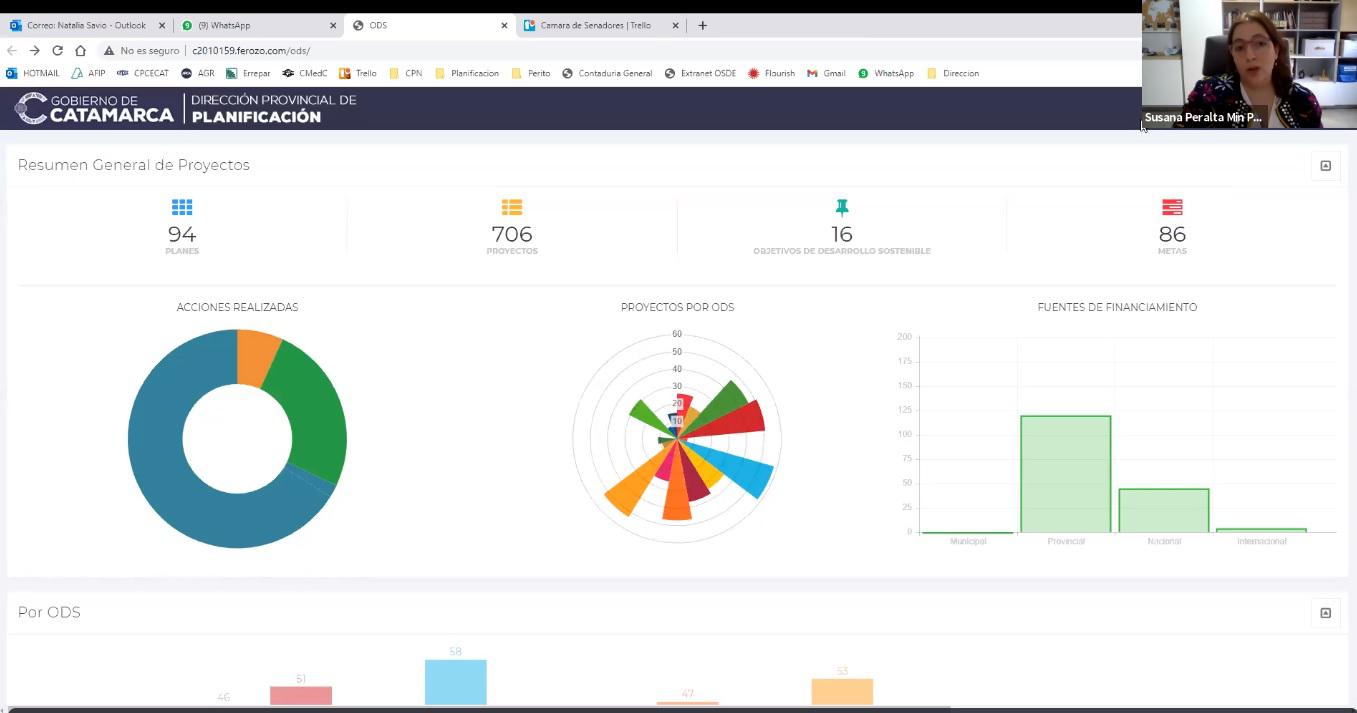Click the green pin icon above 16

click(841, 207)
